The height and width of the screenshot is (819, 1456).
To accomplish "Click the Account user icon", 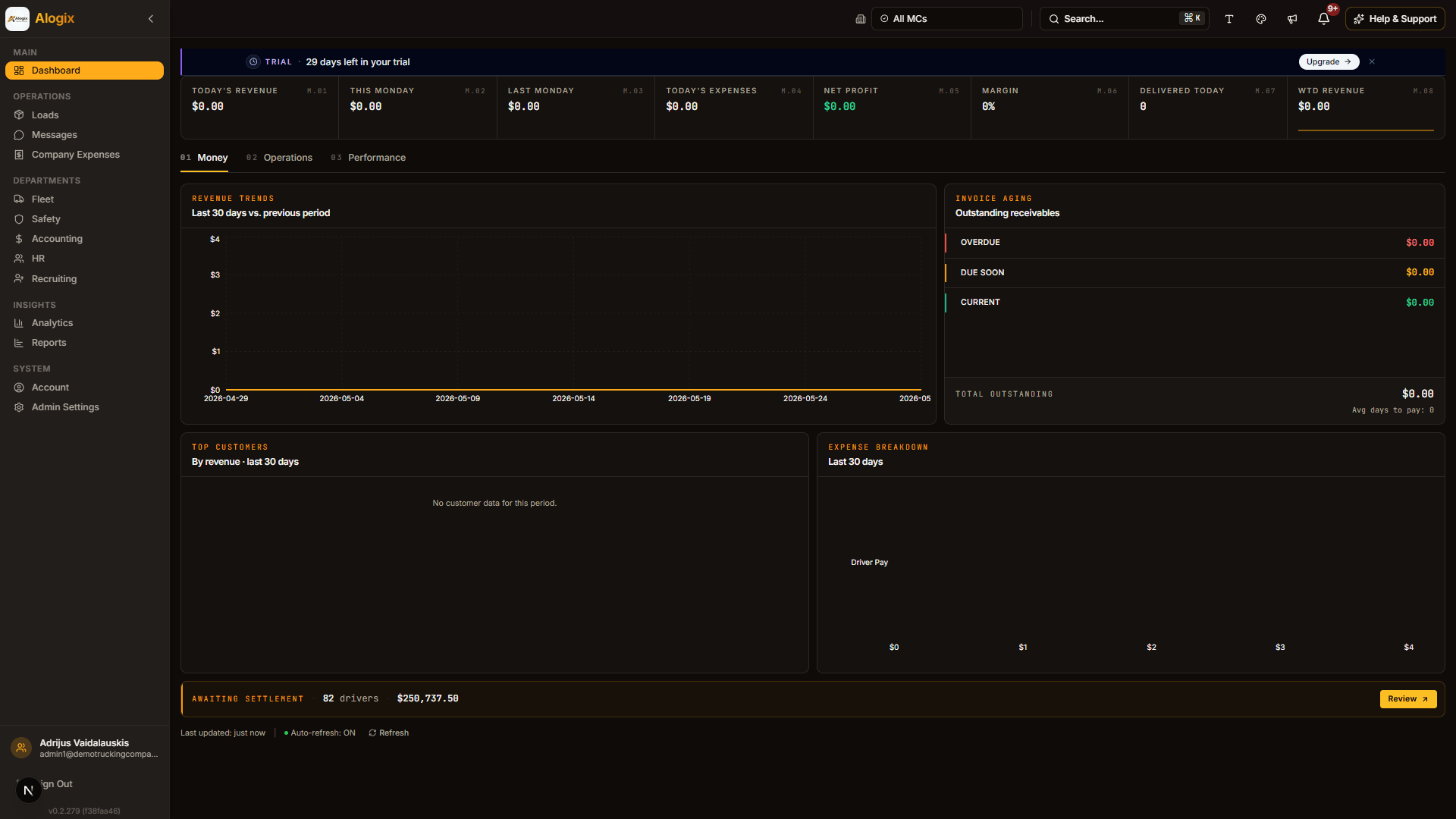I will click(x=19, y=388).
